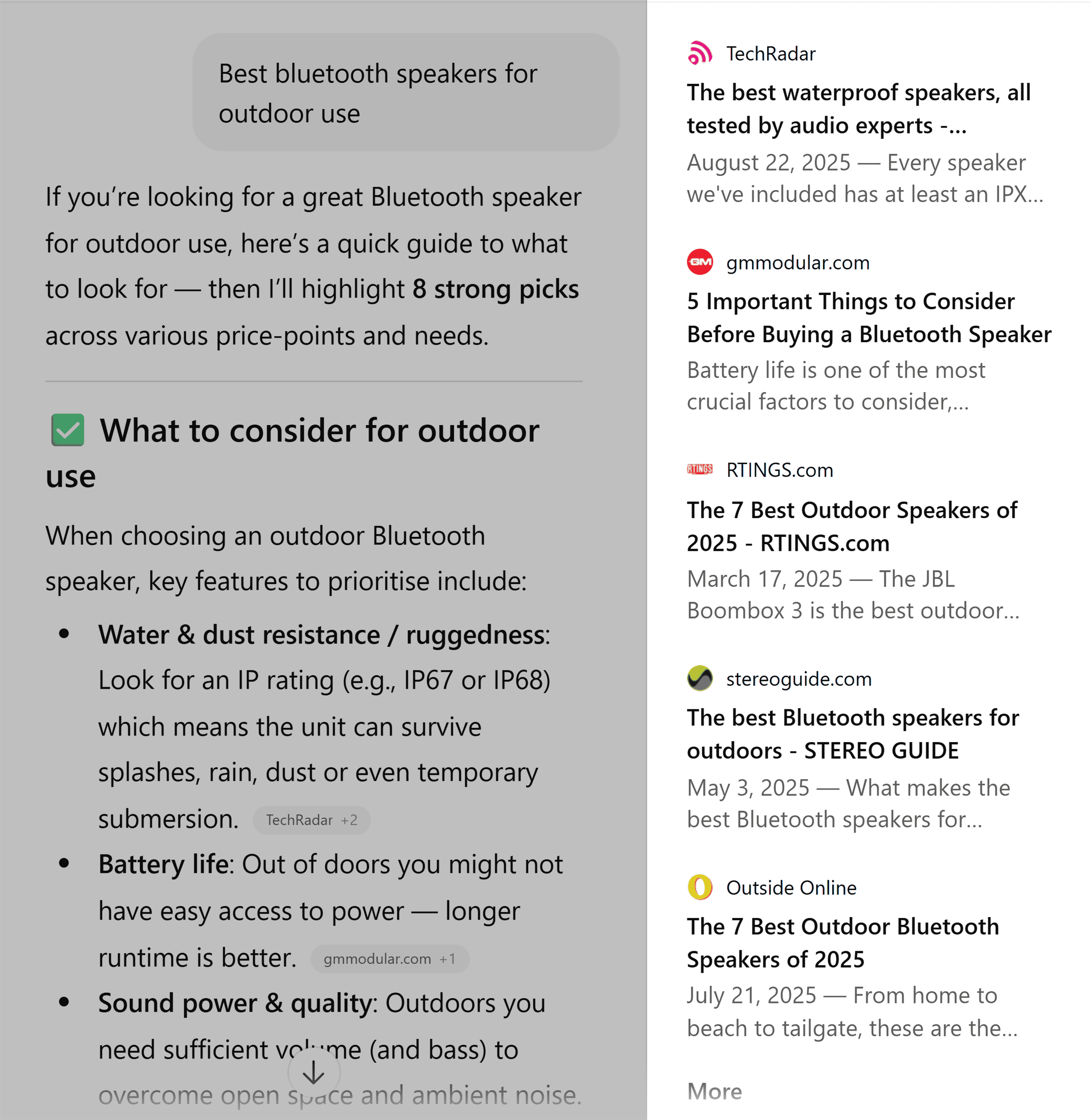This screenshot has width=1091, height=1120.
Task: Click the RTINGS.com favicon
Action: tap(700, 470)
